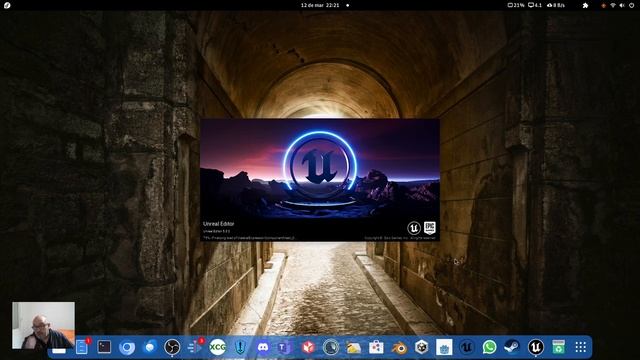640x360 pixels.
Task: Launch Discord from the dock
Action: 263,347
